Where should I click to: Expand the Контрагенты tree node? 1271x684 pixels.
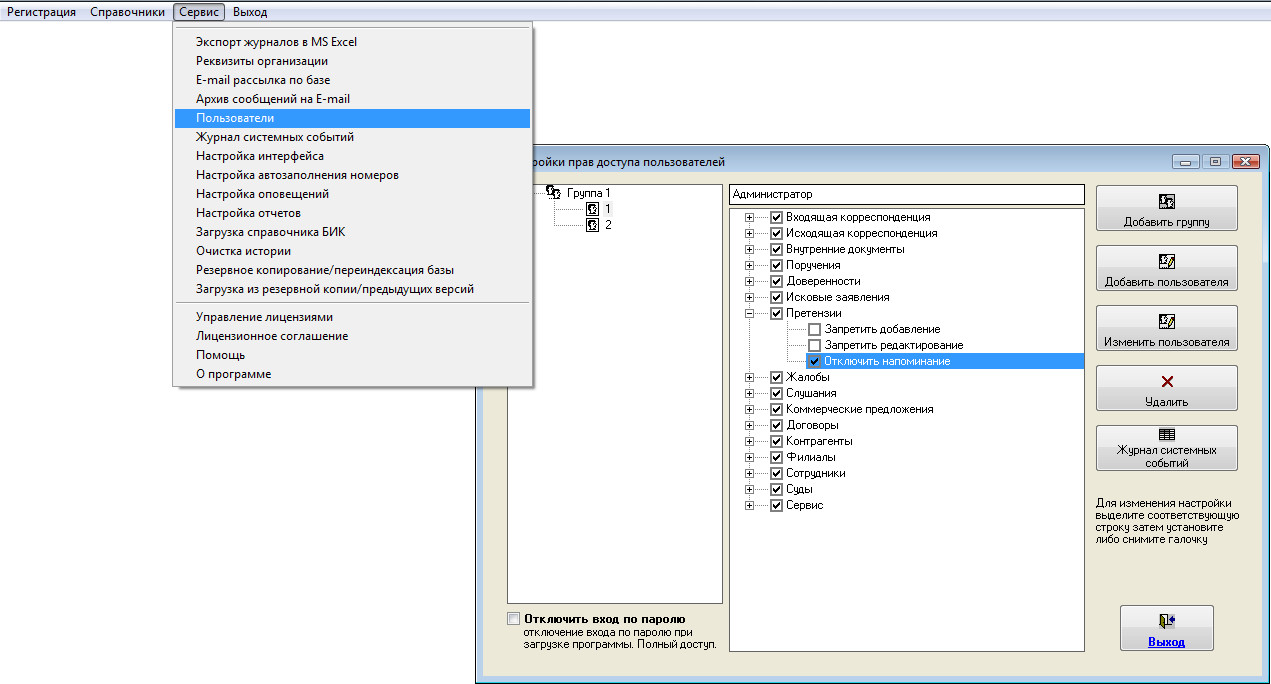pyautogui.click(x=749, y=441)
